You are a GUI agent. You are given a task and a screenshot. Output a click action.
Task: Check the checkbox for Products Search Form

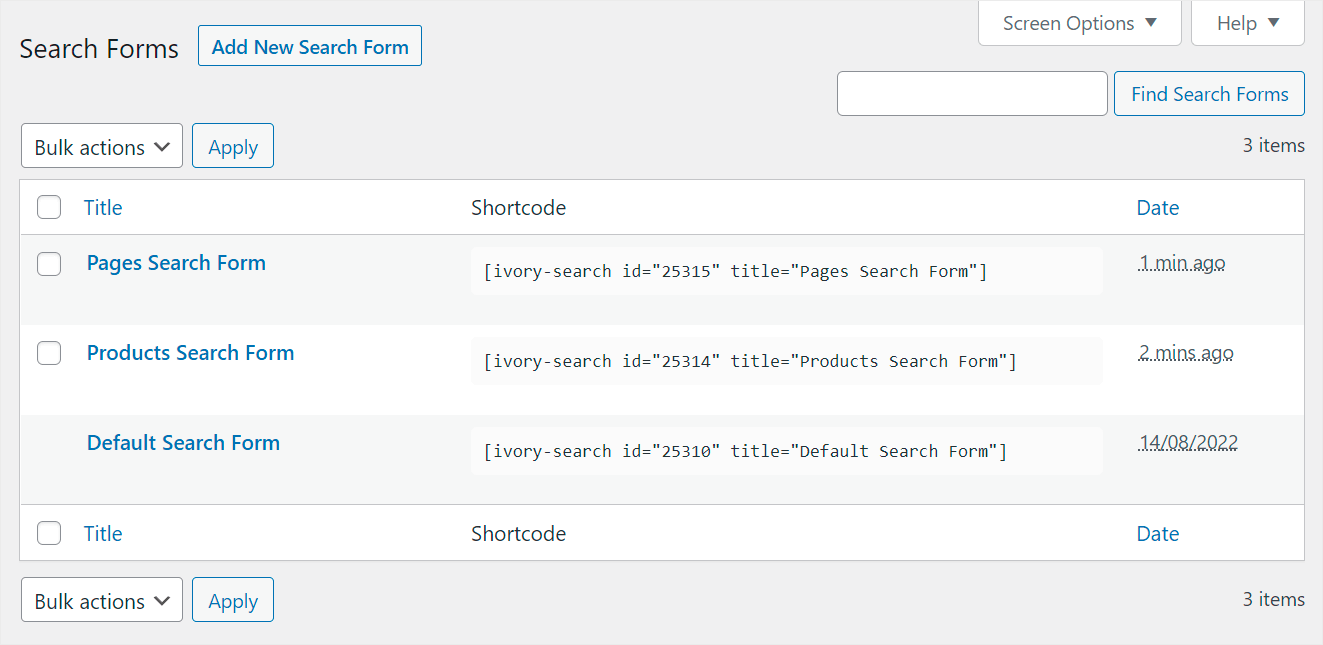click(x=49, y=353)
